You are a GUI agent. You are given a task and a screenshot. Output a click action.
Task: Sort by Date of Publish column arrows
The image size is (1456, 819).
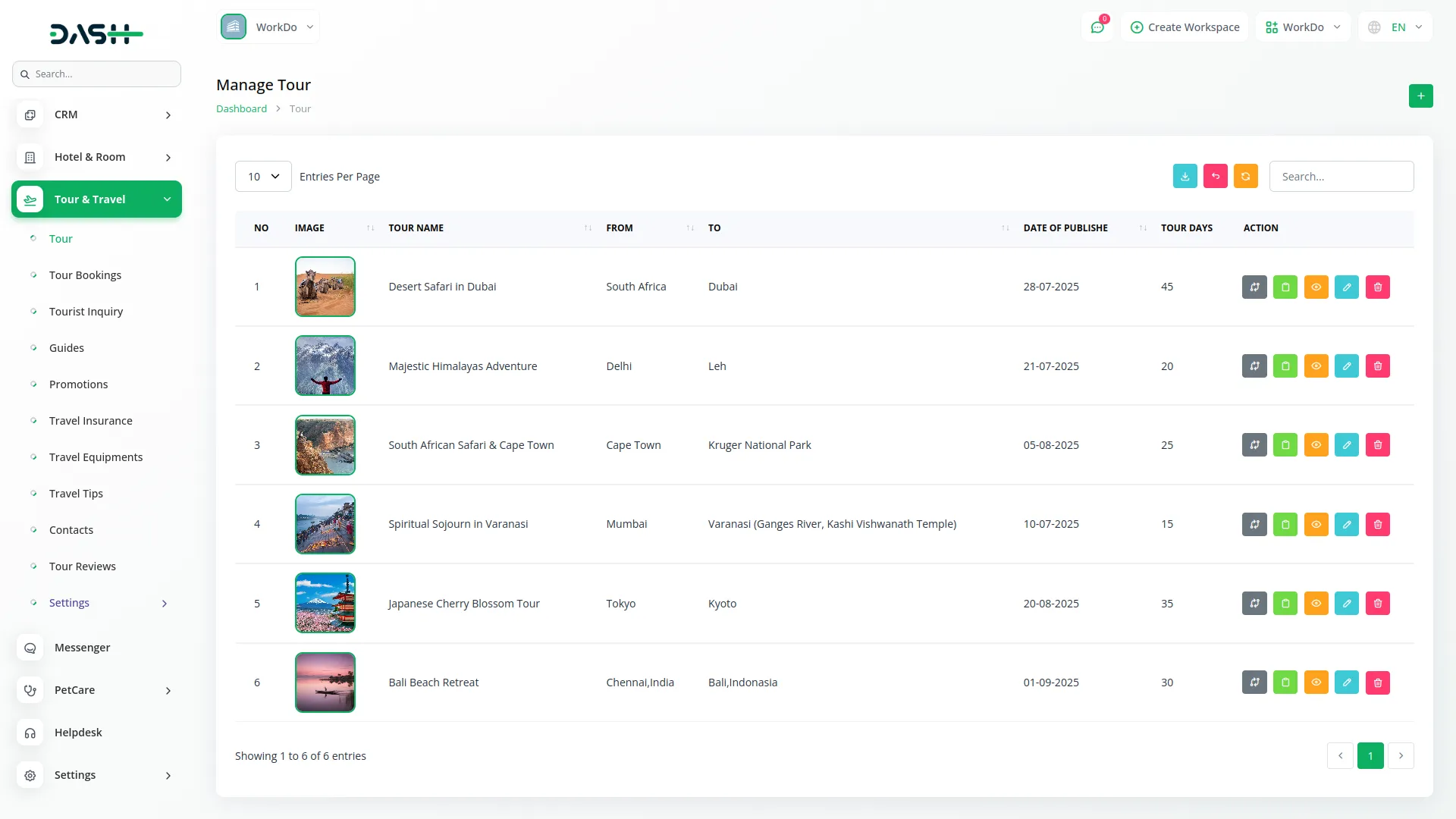pyautogui.click(x=1141, y=227)
